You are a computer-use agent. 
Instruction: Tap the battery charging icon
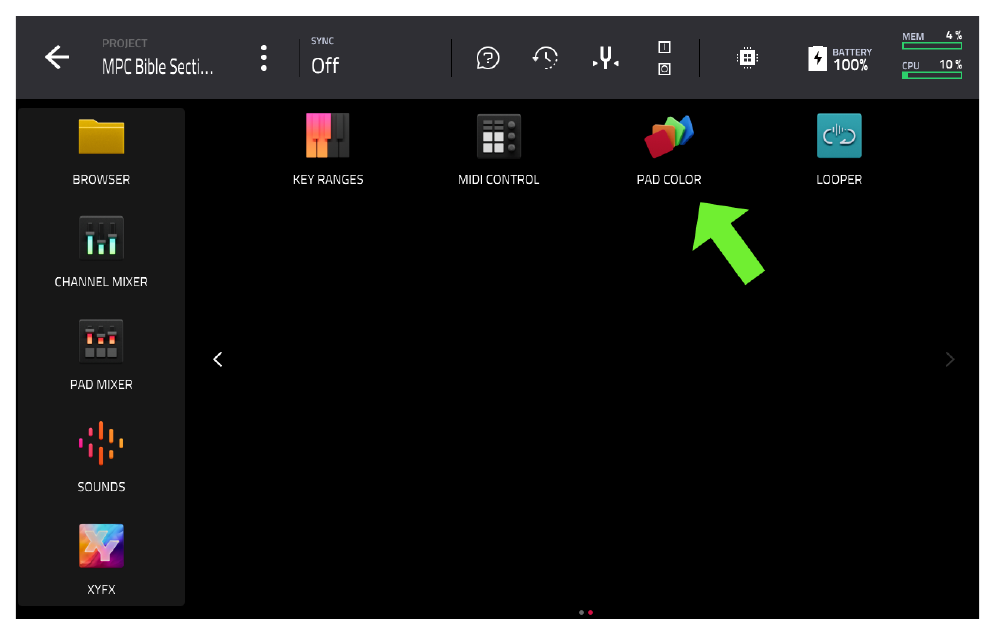pos(818,58)
